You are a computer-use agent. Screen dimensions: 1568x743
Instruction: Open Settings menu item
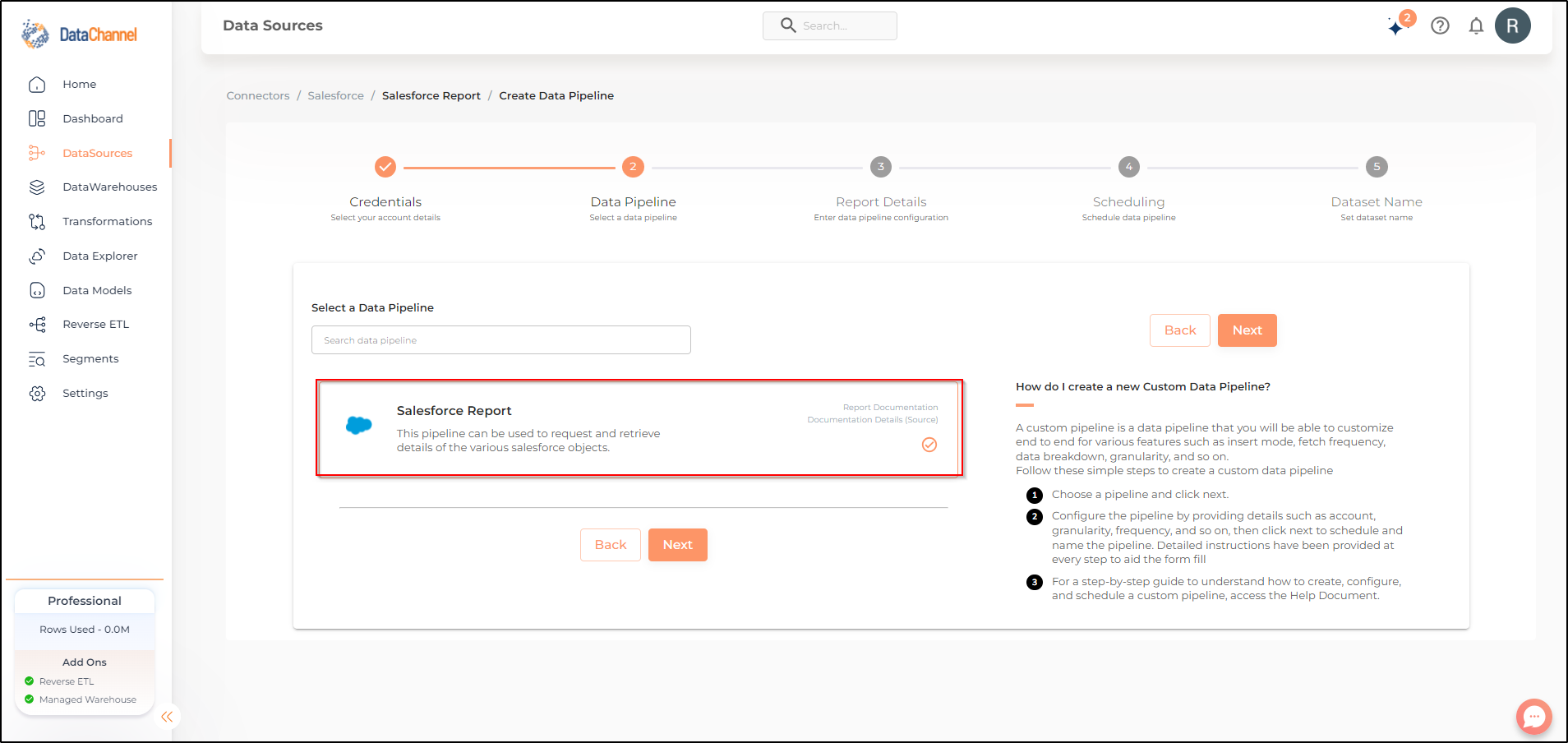(x=85, y=393)
